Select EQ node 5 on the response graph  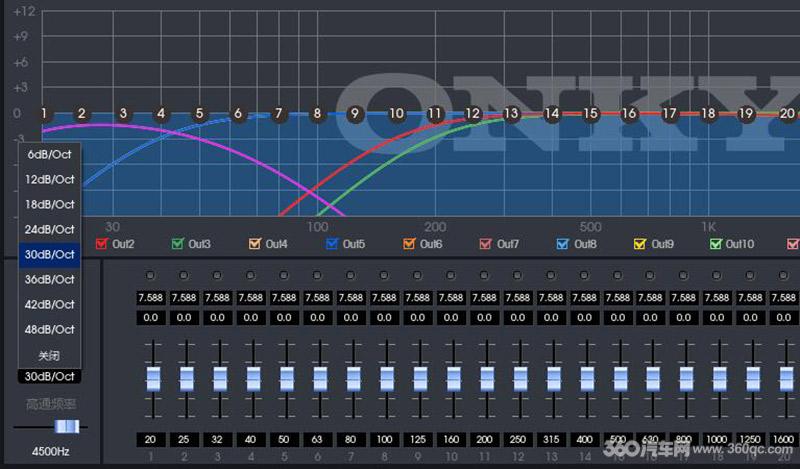coord(199,113)
